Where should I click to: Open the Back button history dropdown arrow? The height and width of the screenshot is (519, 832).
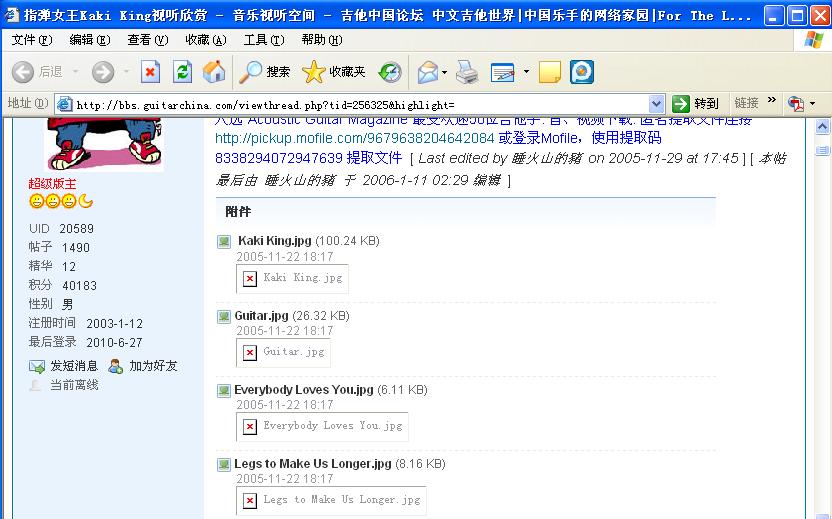73,72
